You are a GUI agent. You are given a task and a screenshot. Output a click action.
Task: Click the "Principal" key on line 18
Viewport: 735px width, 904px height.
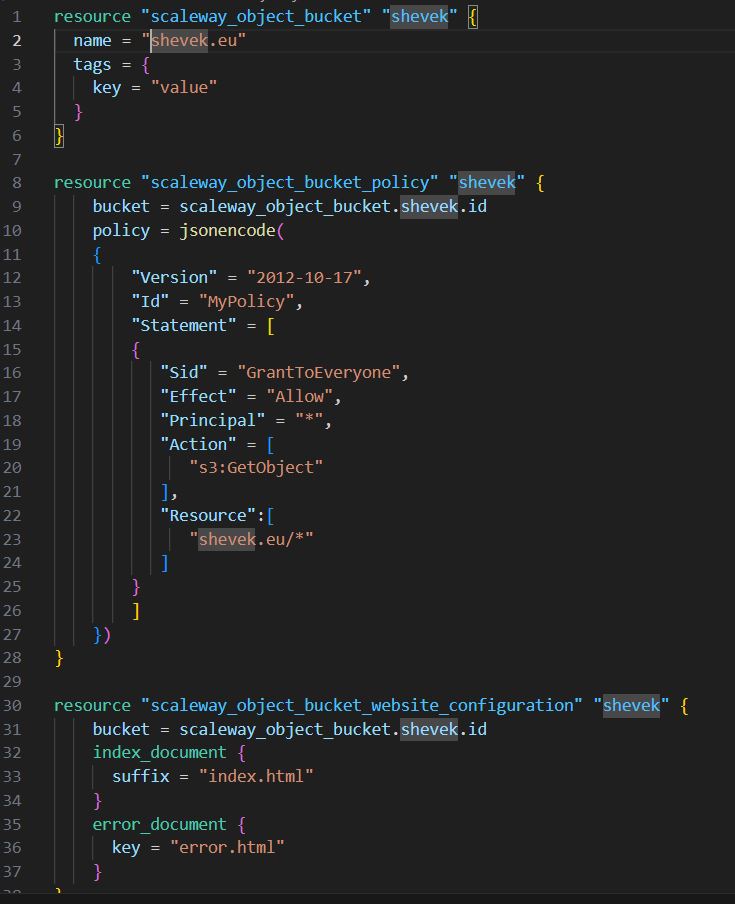213,420
